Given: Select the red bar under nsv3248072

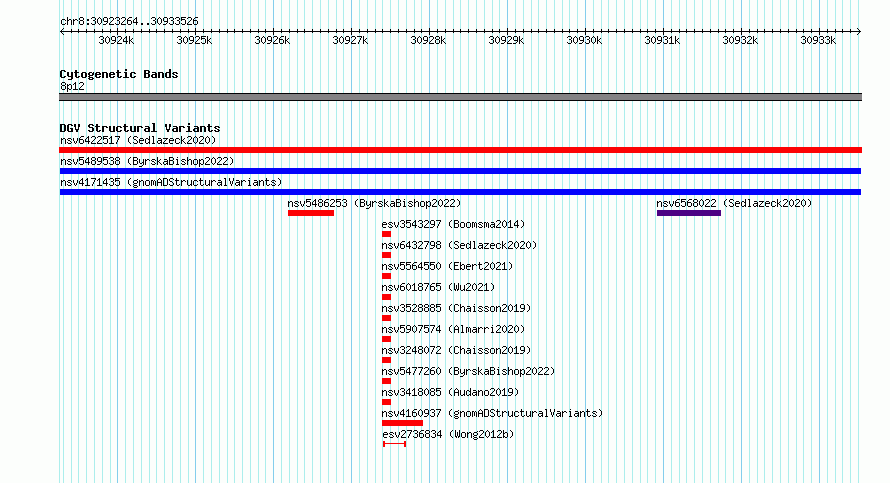Looking at the screenshot, I should click(387, 360).
